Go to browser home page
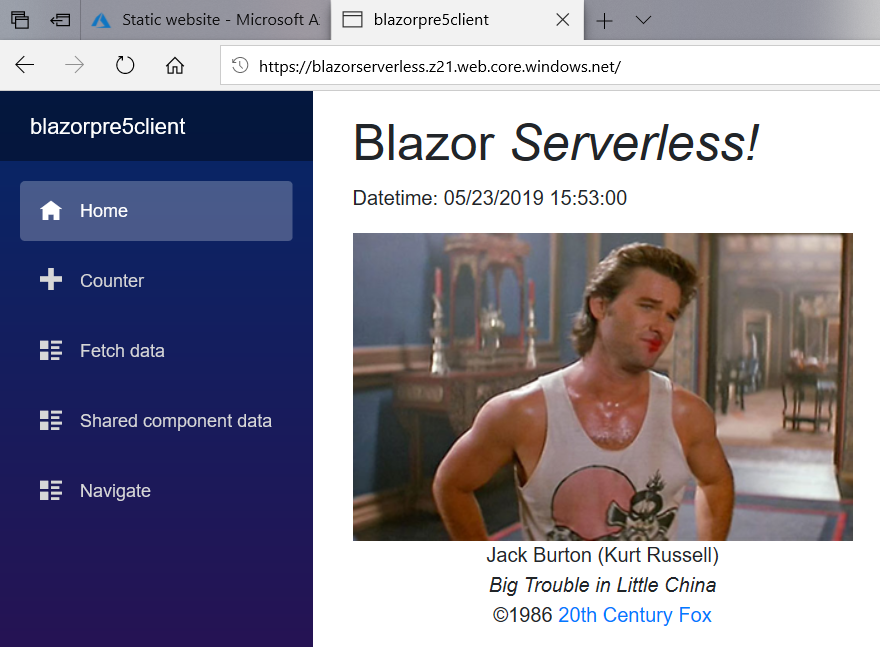This screenshot has height=647, width=880. (x=175, y=66)
